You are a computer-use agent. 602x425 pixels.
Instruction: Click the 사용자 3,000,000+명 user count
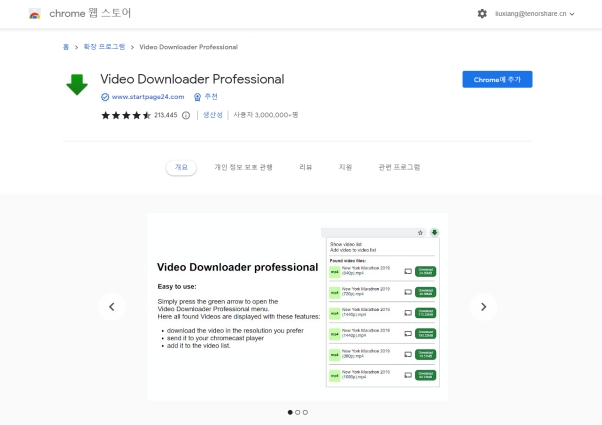[266, 115]
